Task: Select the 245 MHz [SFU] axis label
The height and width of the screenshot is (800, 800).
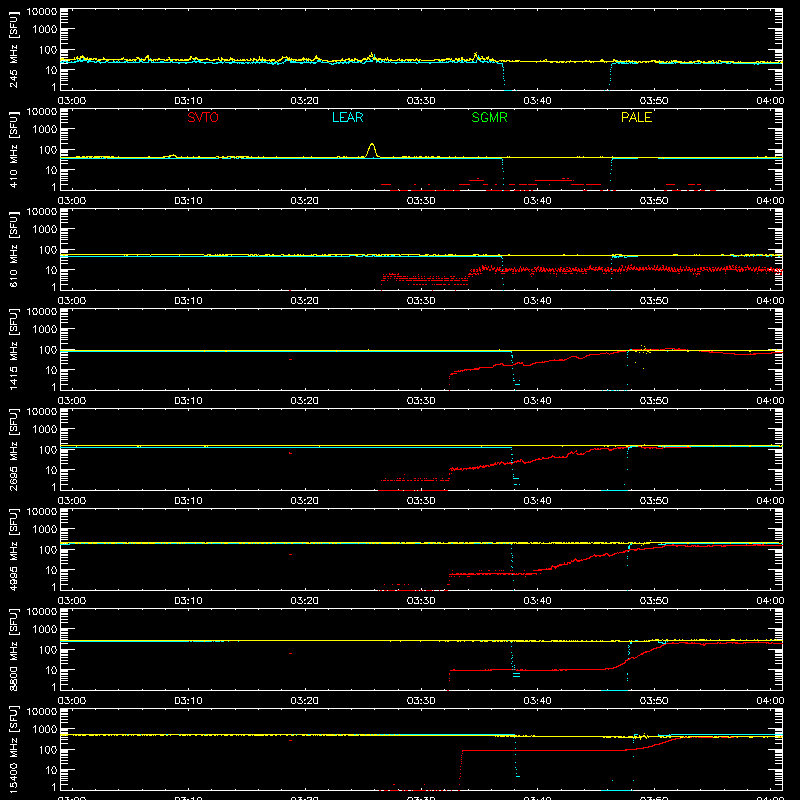Action: (x=14, y=50)
